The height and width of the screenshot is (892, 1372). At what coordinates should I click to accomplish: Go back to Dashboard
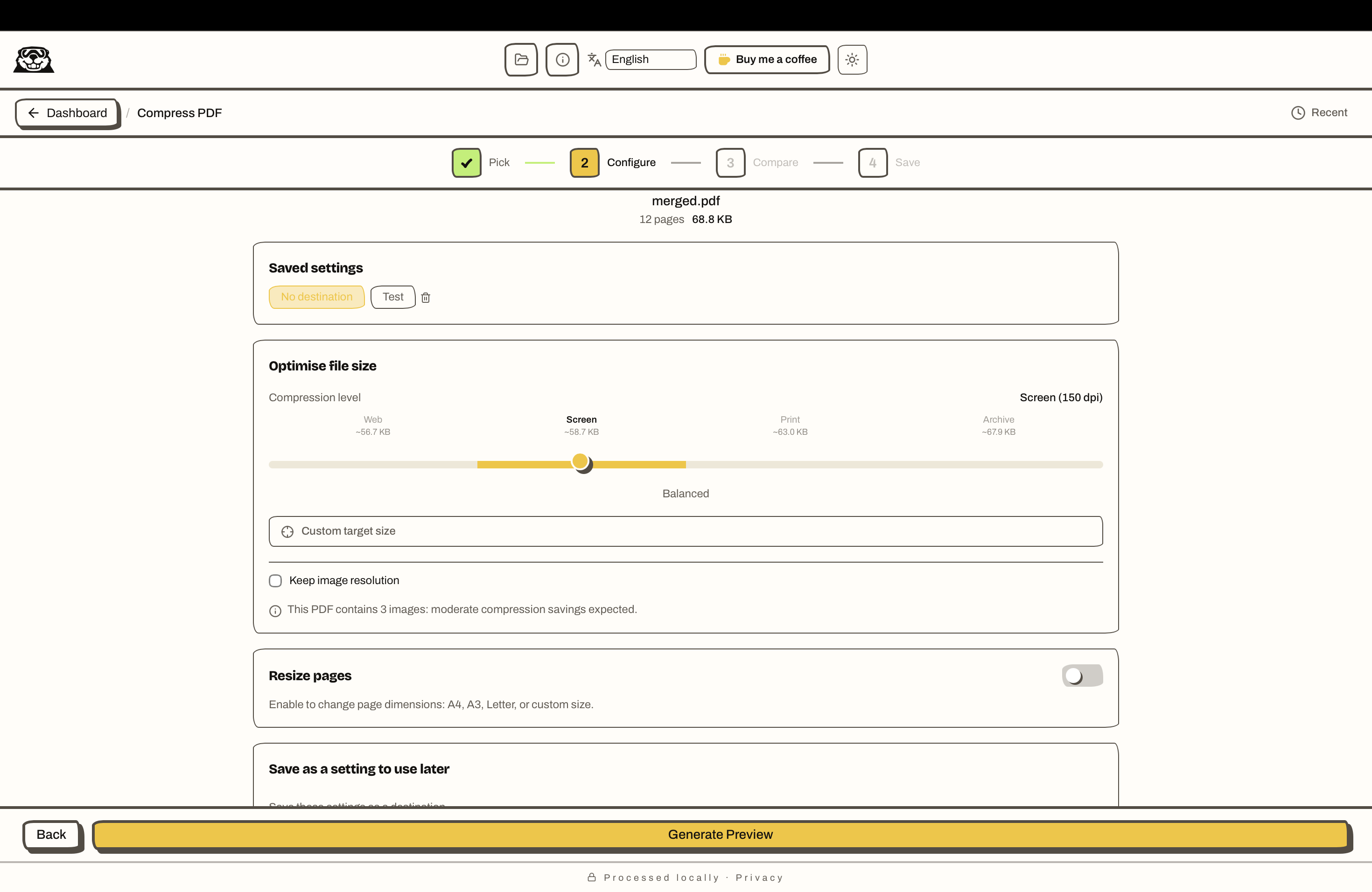68,113
